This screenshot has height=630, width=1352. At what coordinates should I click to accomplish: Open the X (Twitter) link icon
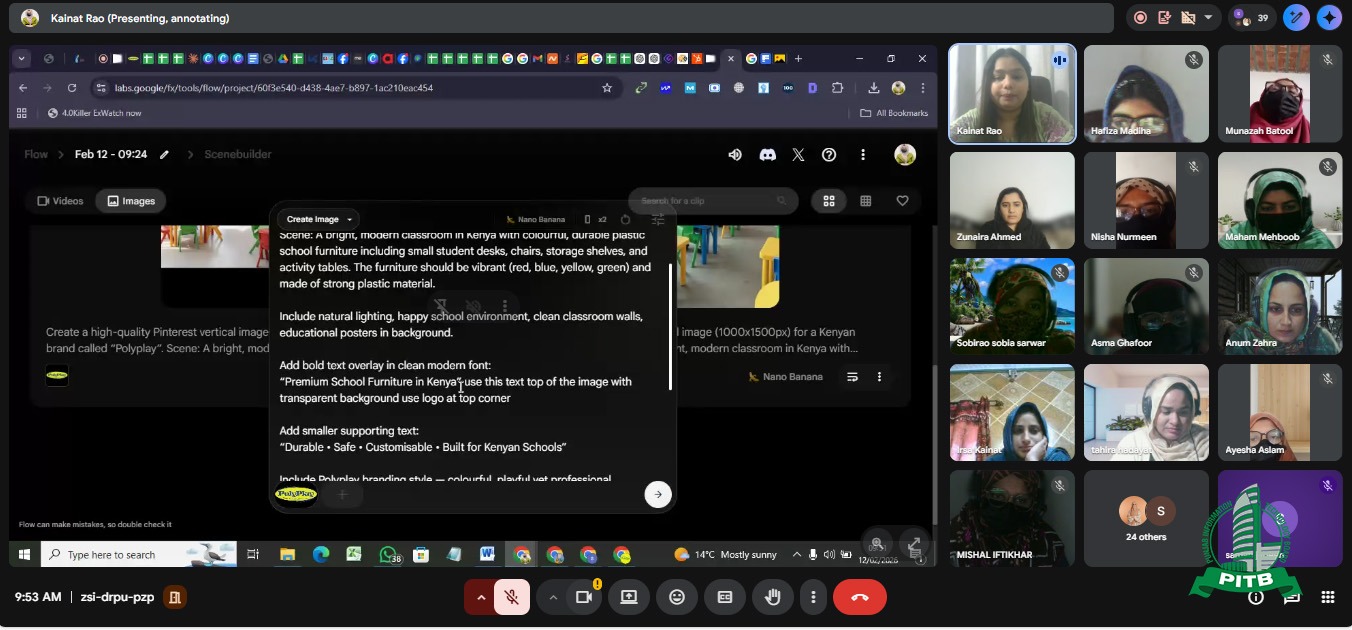[798, 155]
